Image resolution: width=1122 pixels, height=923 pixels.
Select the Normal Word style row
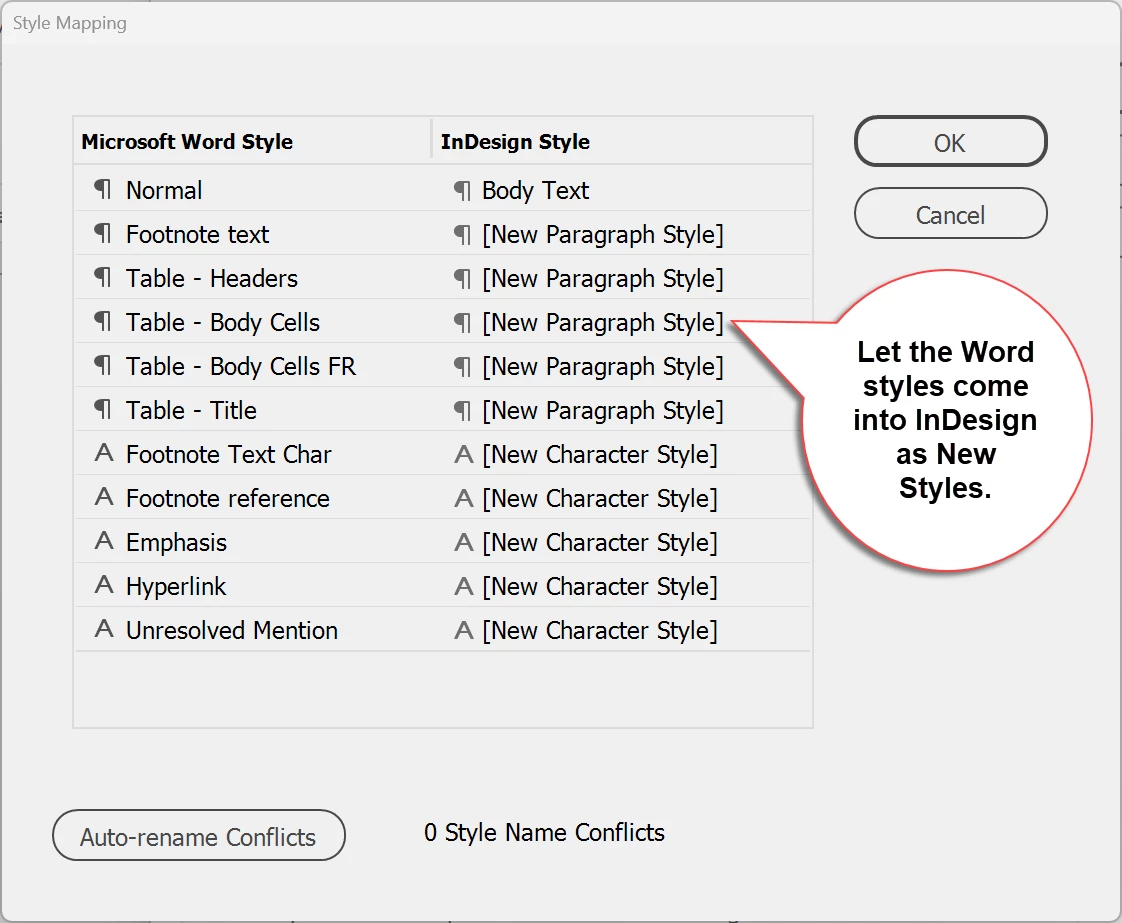click(x=164, y=190)
